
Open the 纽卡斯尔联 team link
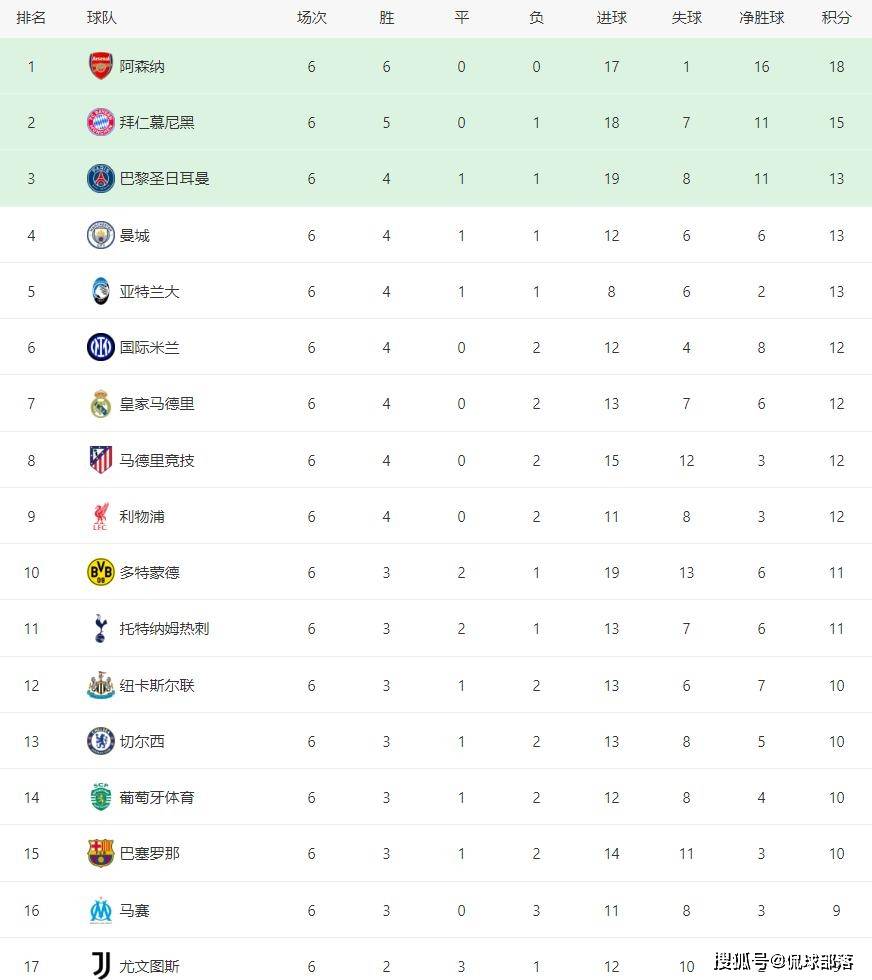click(157, 686)
